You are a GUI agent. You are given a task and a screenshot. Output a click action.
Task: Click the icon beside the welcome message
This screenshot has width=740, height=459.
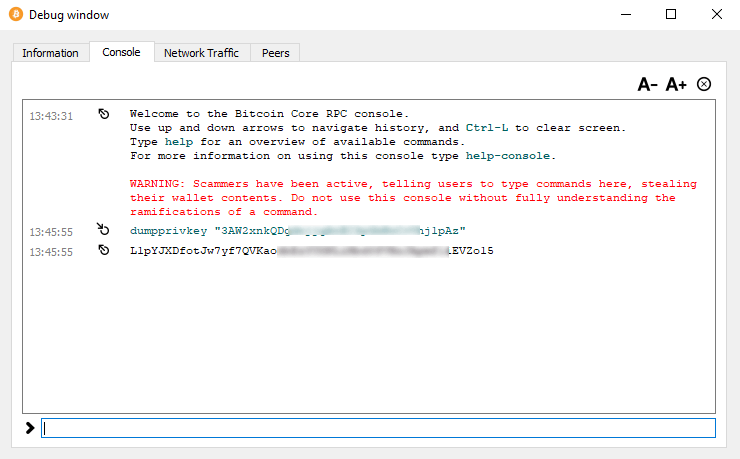[104, 115]
